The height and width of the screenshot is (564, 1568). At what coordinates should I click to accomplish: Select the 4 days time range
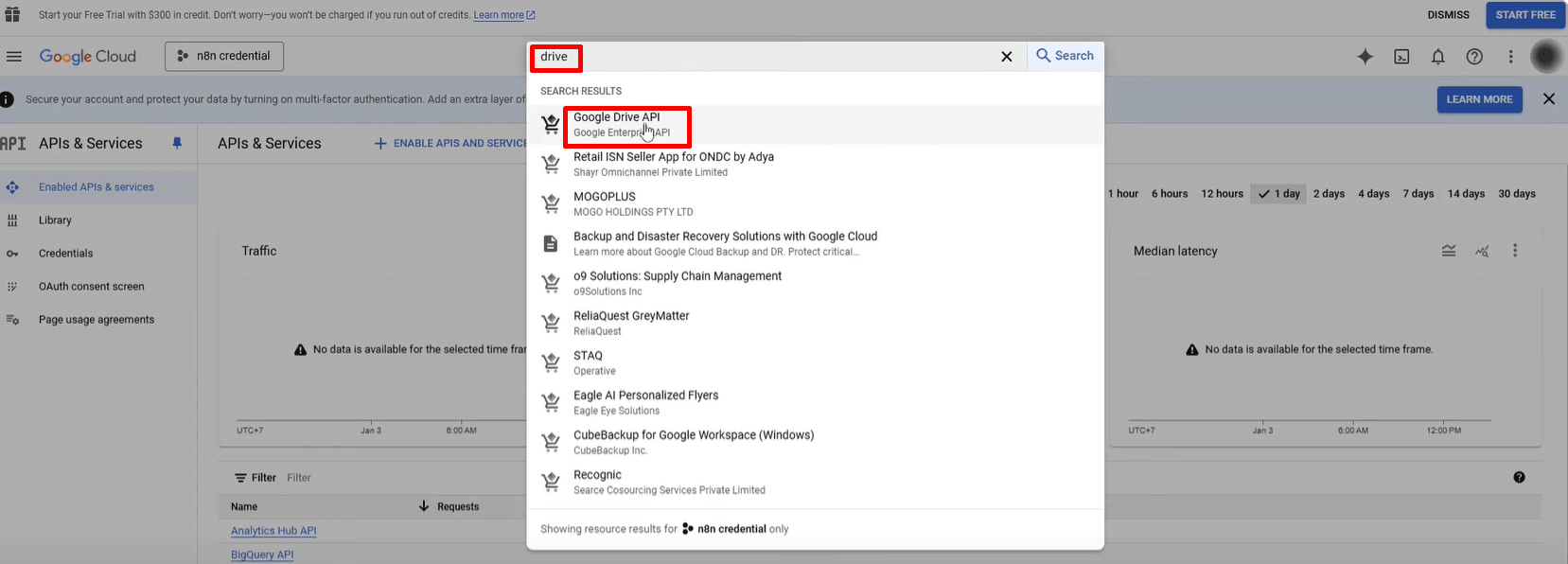1374,194
